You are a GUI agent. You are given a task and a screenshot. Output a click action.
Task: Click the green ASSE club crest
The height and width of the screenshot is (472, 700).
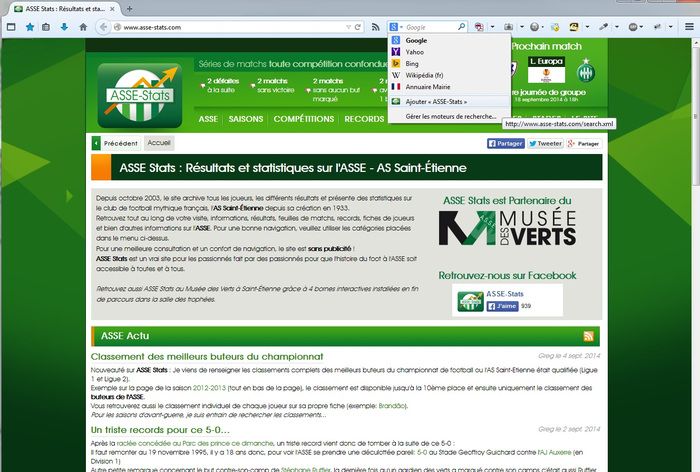point(586,71)
